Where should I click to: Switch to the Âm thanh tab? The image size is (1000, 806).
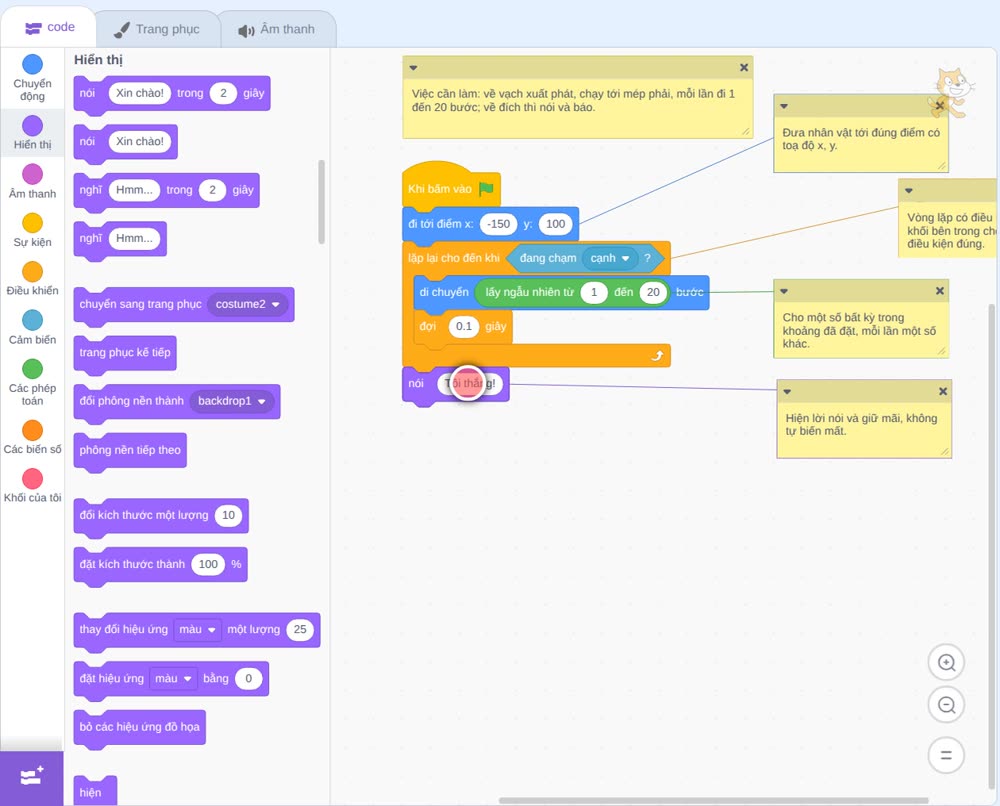tap(277, 29)
